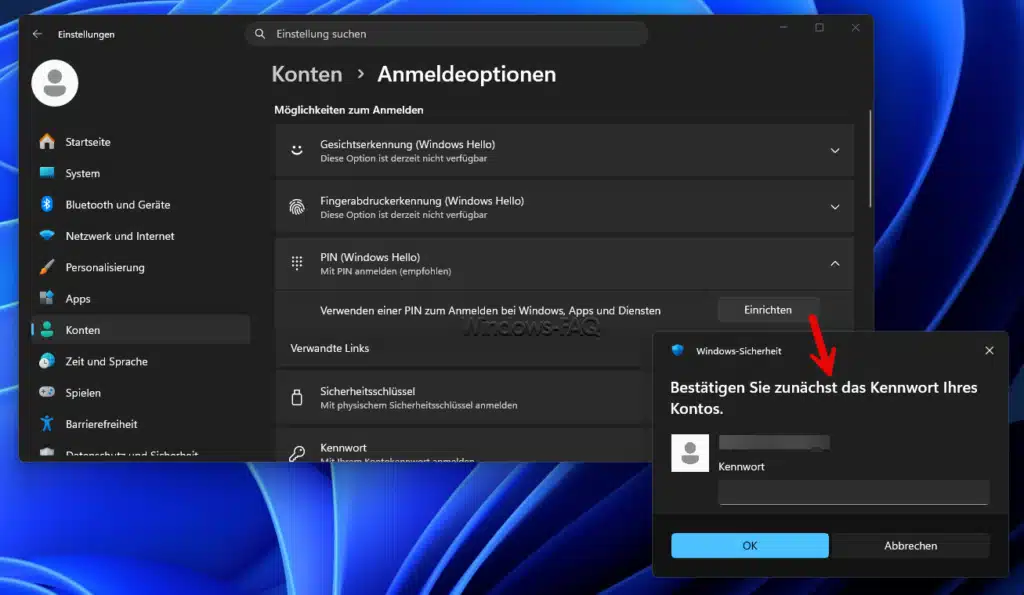Click 'Gesichtserkennung (Windows Hello)' title text
This screenshot has width=1024, height=595.
tap(408, 144)
